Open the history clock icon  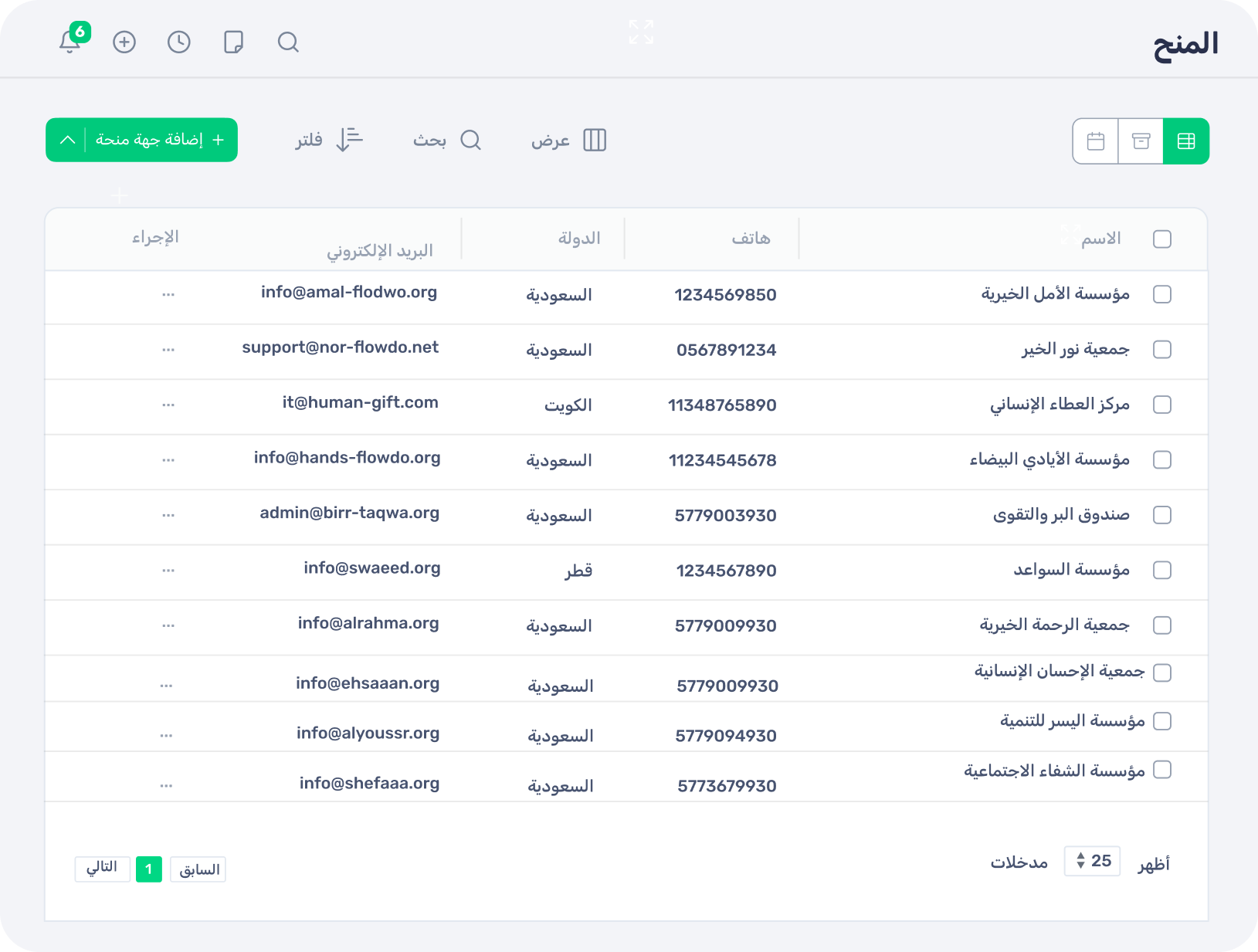pyautogui.click(x=179, y=42)
